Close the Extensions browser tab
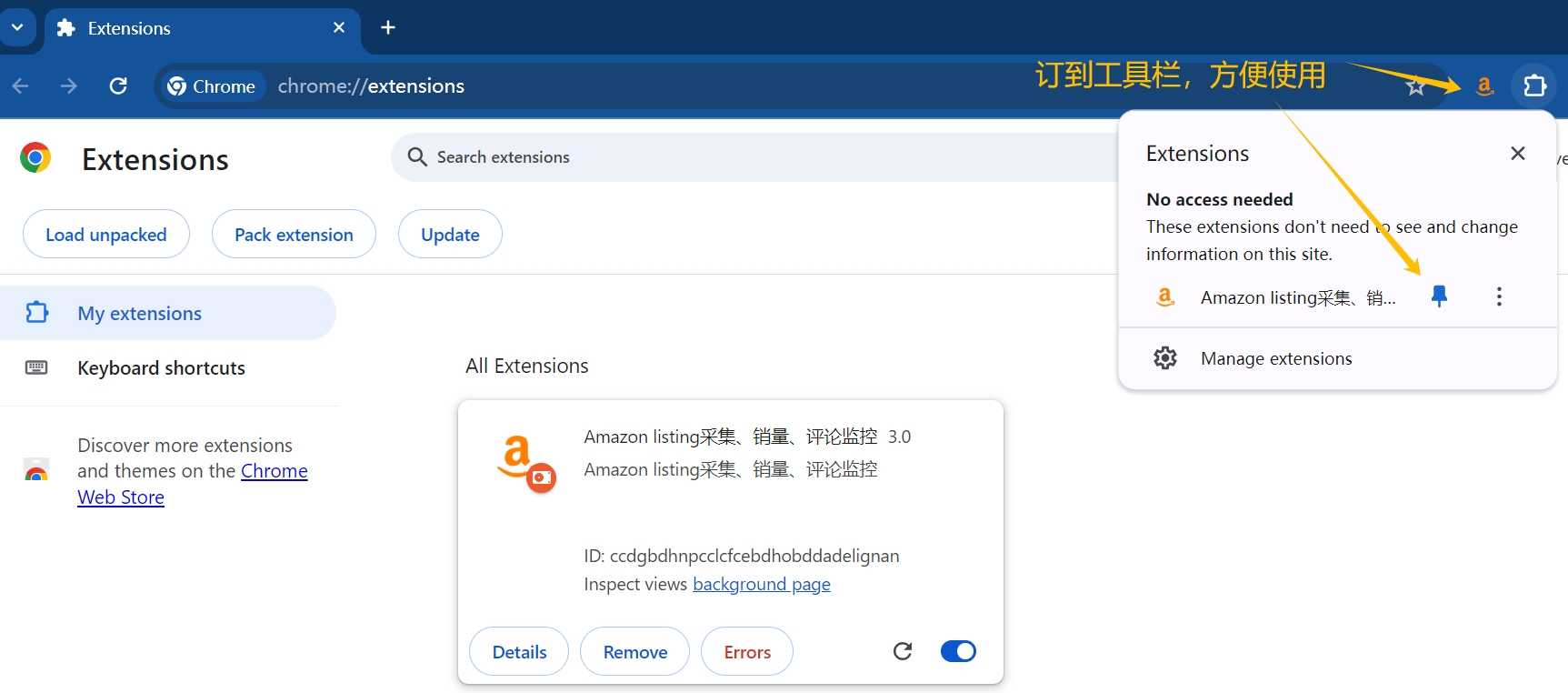 (339, 27)
